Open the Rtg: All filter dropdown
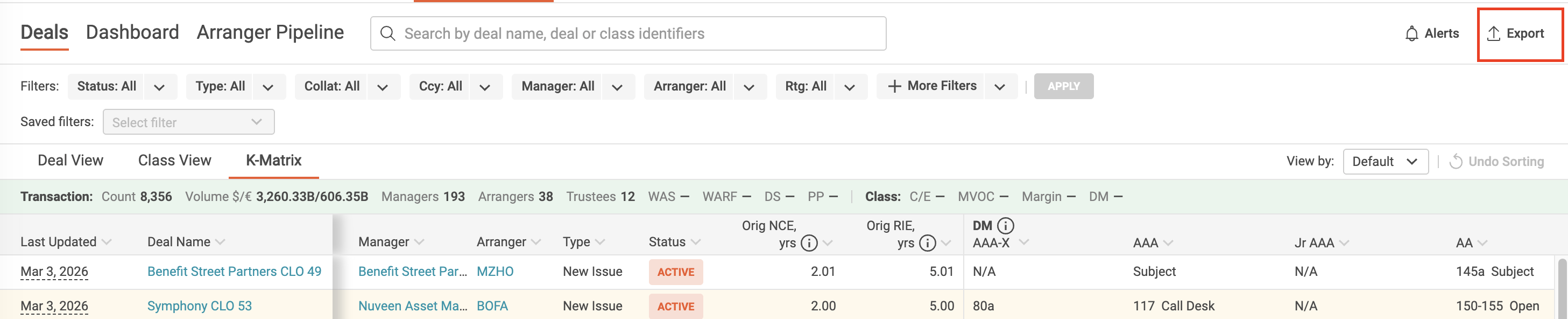Viewport: 1568px width, 319px height. click(850, 87)
